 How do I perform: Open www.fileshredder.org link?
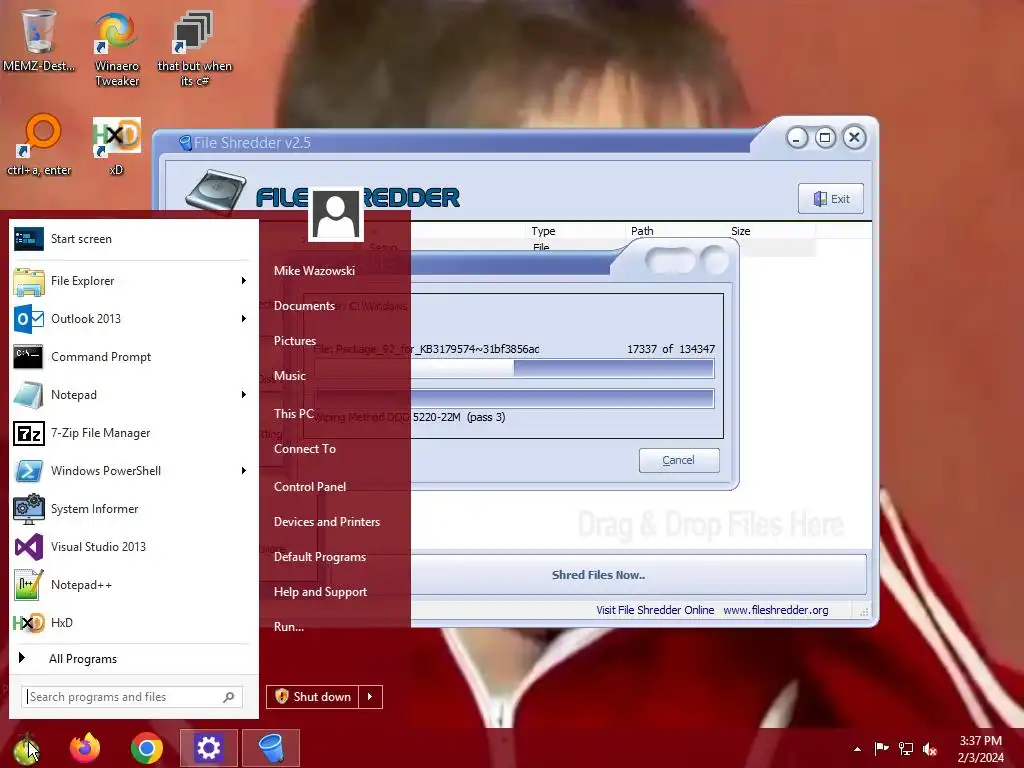coord(776,610)
